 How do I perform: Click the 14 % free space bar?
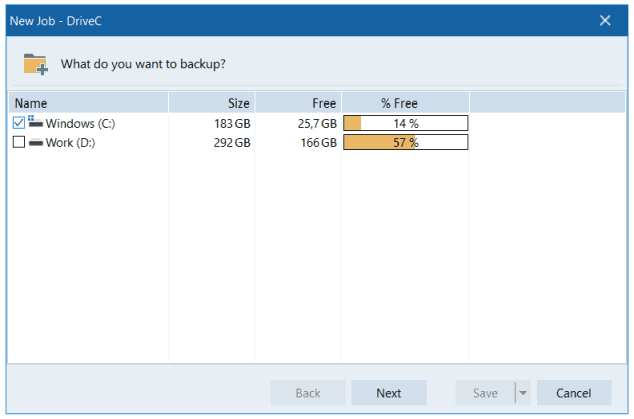(x=405, y=123)
